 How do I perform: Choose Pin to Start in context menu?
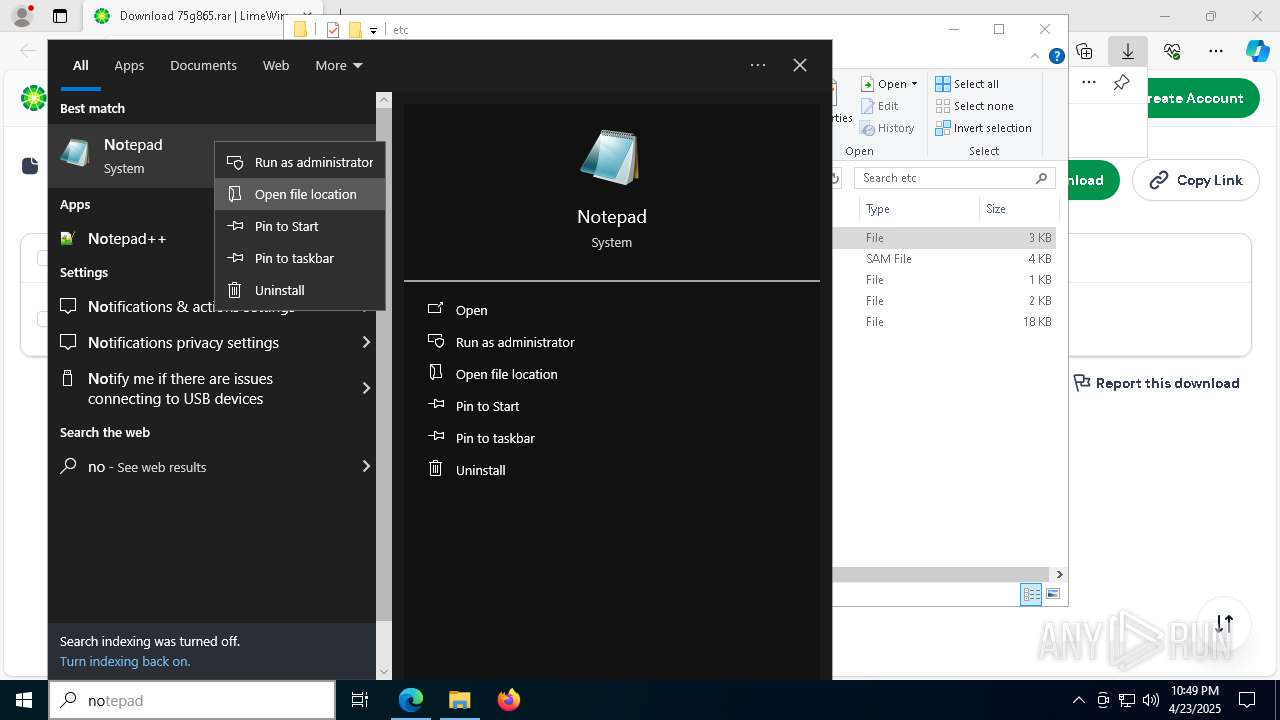[x=300, y=226]
